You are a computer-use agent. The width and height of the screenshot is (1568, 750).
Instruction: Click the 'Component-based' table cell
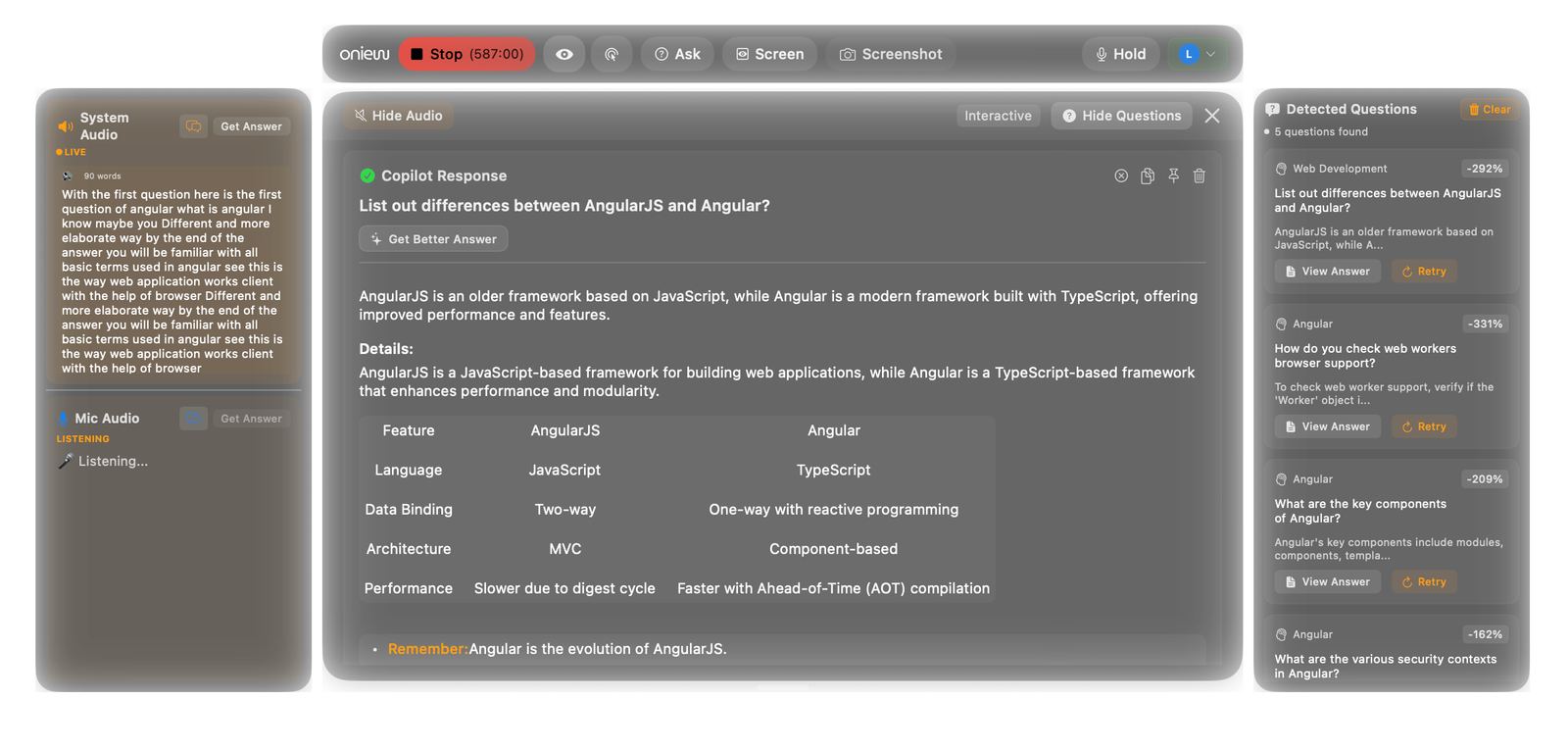[x=833, y=549]
